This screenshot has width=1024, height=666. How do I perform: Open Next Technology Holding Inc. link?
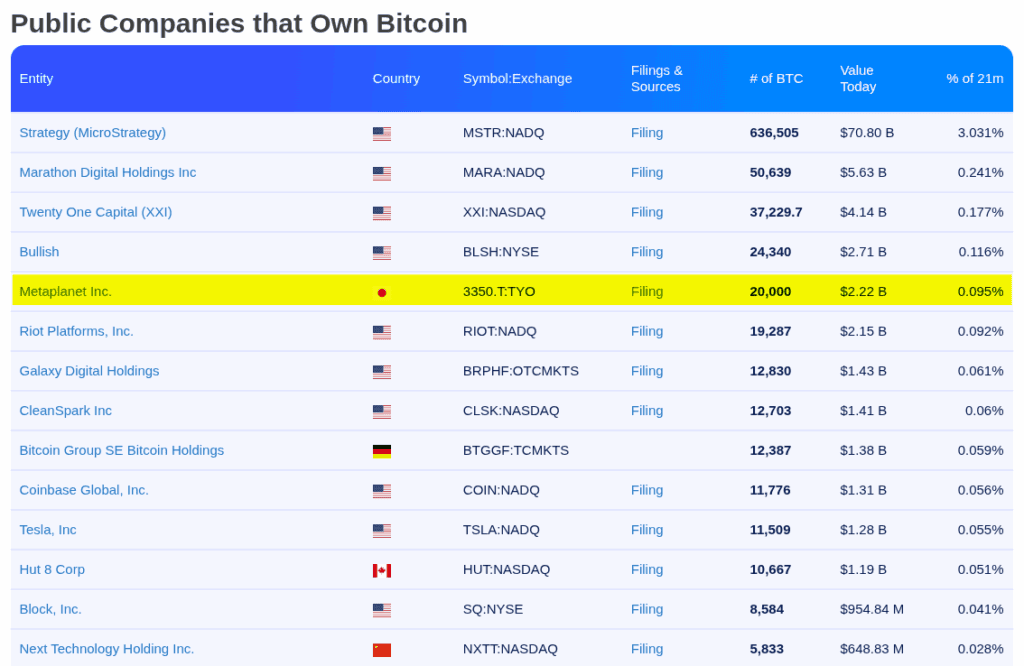(x=106, y=649)
